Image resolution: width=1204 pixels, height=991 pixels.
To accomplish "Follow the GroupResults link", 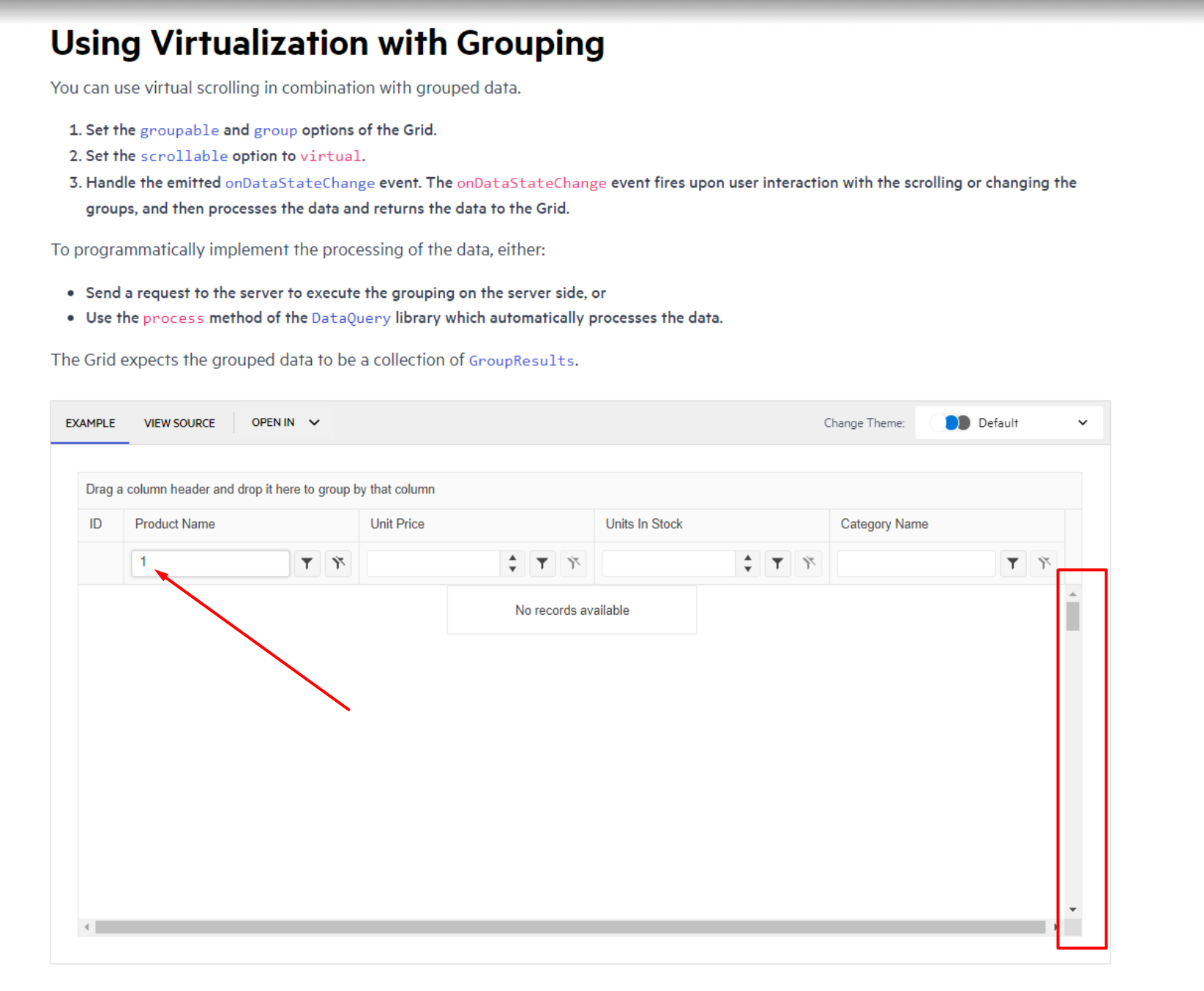I will (521, 361).
